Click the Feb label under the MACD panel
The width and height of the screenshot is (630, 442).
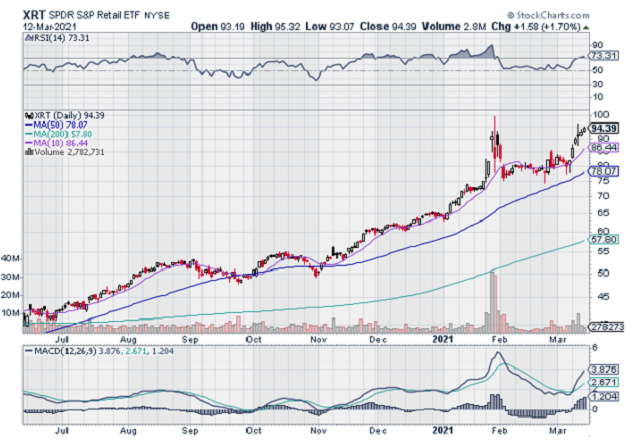[x=499, y=431]
